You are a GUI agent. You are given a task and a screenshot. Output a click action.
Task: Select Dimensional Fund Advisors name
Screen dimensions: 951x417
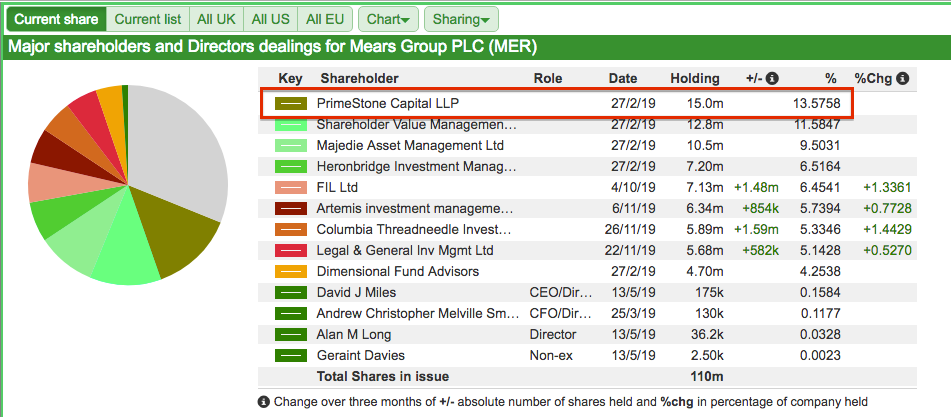pyautogui.click(x=398, y=272)
